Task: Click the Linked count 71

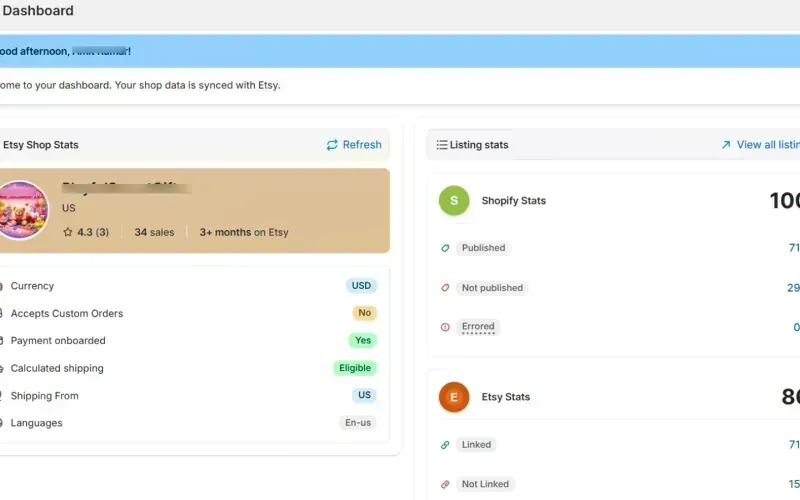Action: coord(794,445)
